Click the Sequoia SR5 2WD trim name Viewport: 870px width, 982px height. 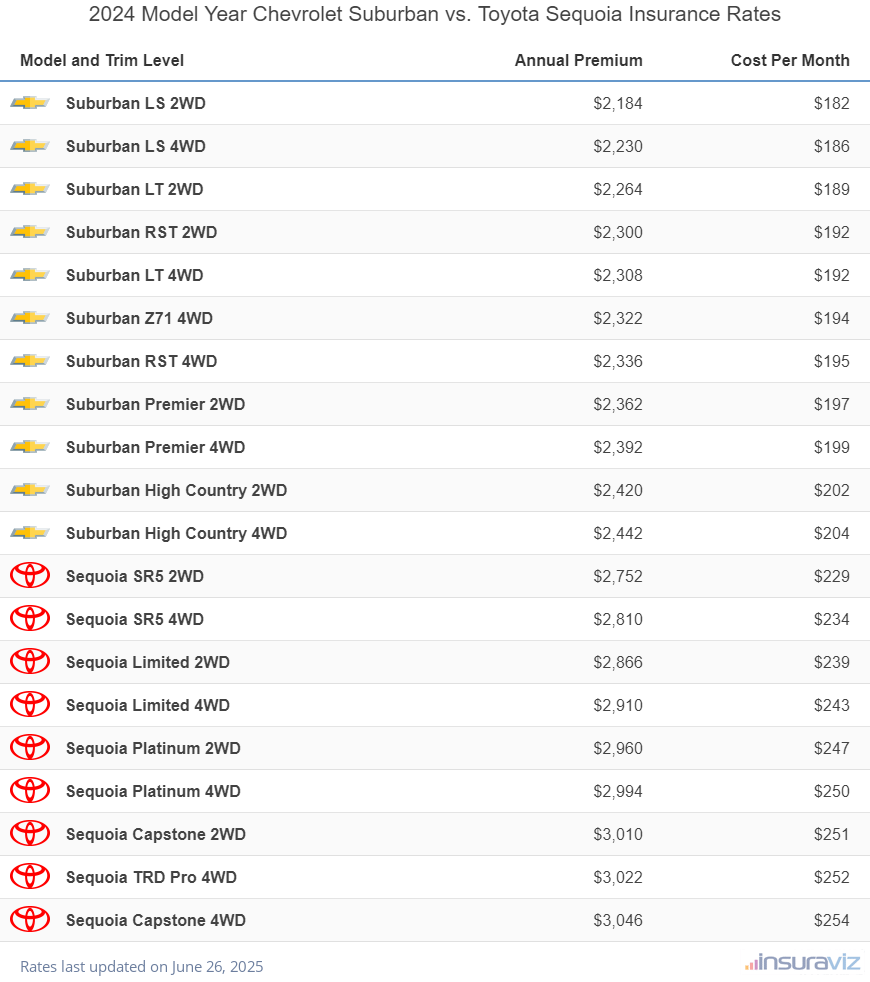click(135, 576)
